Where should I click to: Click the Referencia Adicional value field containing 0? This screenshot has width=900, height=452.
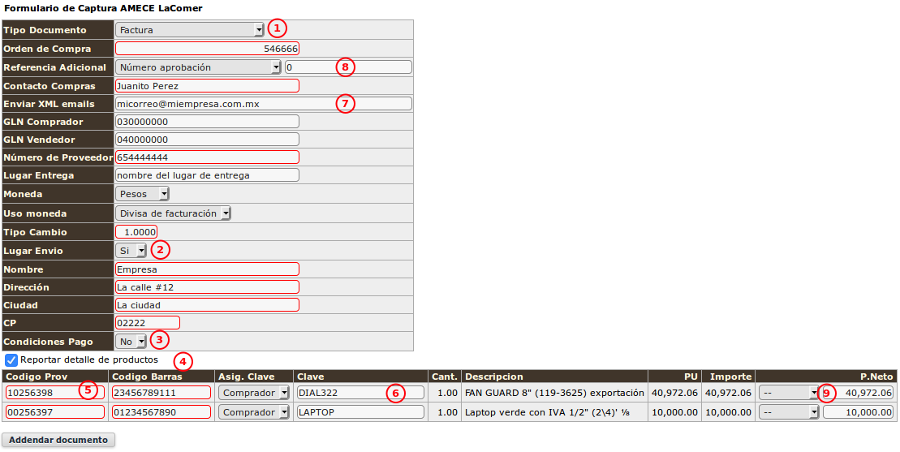348,67
